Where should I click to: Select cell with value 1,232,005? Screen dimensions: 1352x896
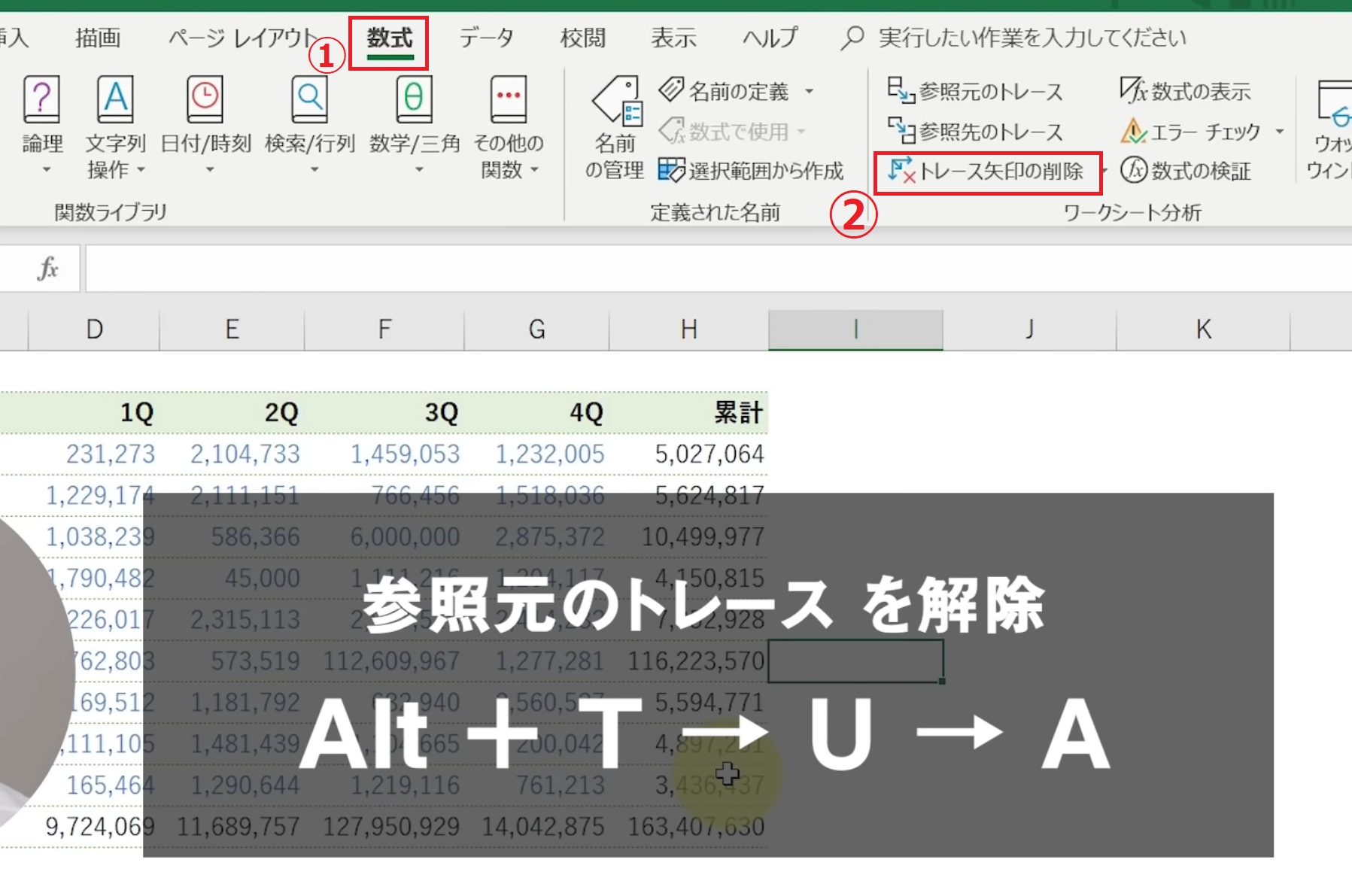[x=536, y=454]
